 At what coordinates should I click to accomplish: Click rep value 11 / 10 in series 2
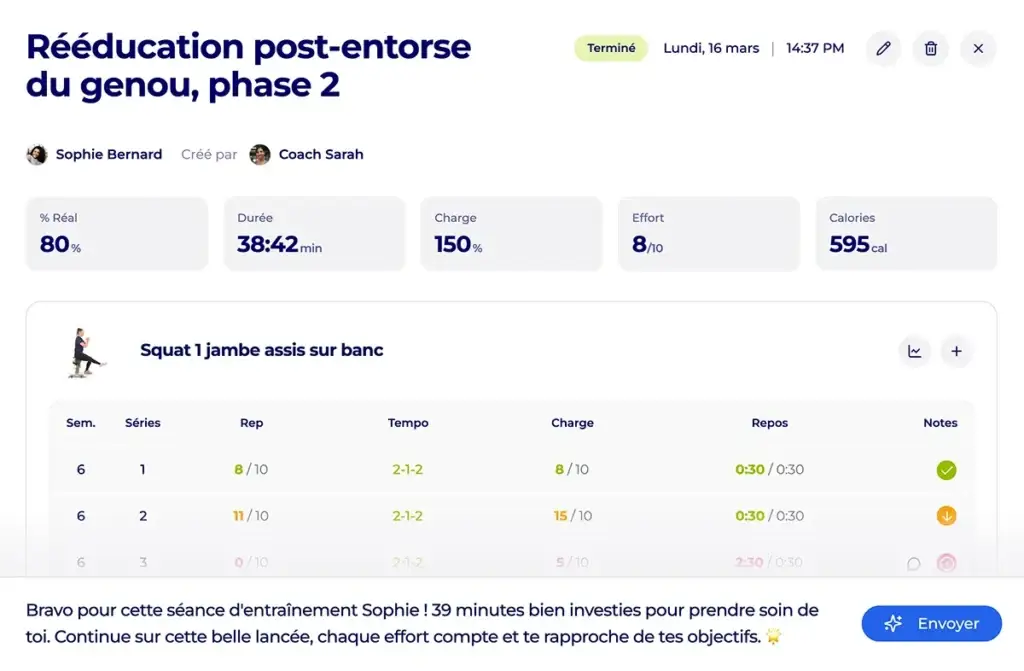click(x=251, y=516)
